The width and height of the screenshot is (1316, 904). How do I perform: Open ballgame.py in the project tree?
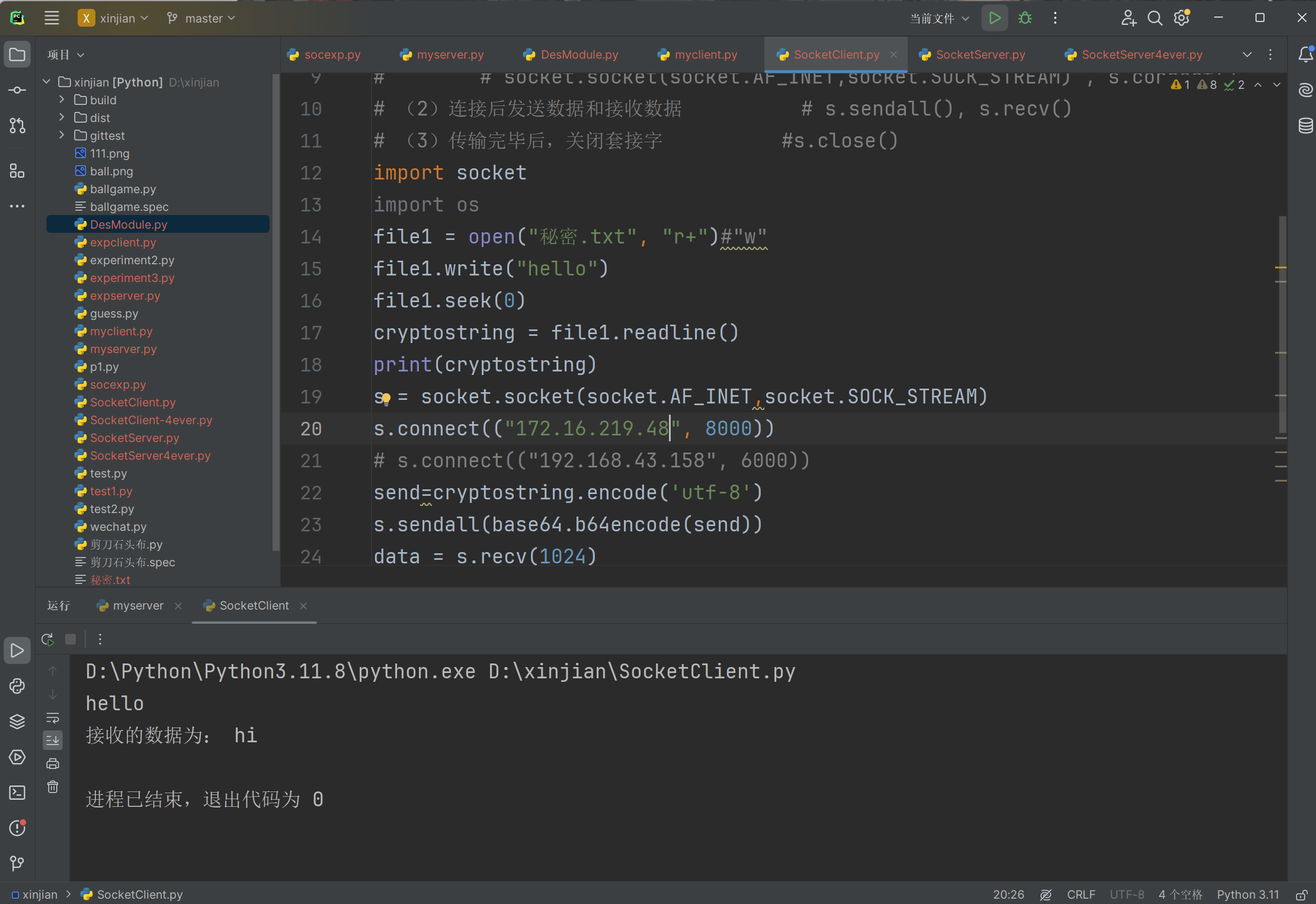[123, 189]
